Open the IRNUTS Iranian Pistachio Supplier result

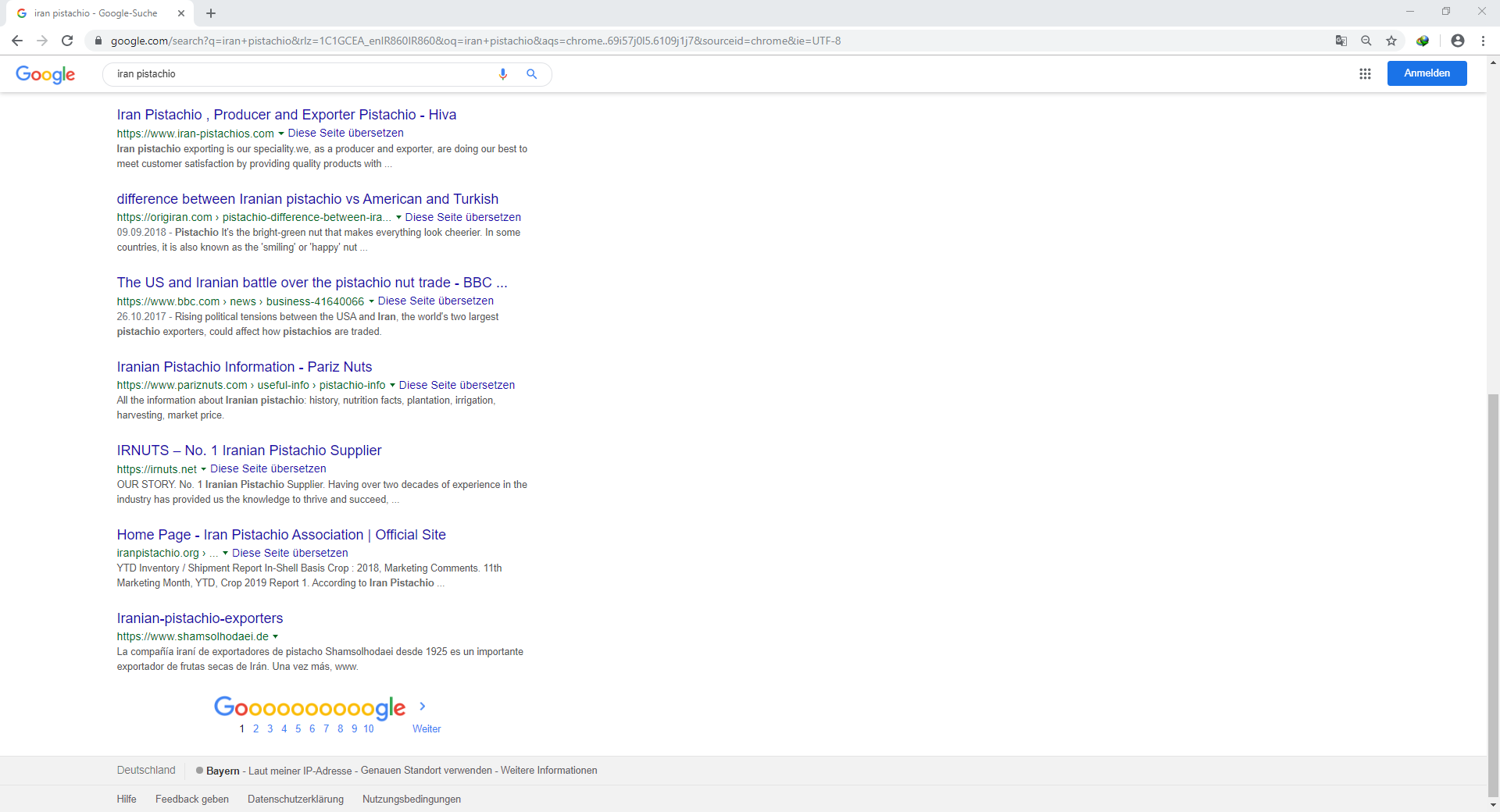pyautogui.click(x=249, y=451)
